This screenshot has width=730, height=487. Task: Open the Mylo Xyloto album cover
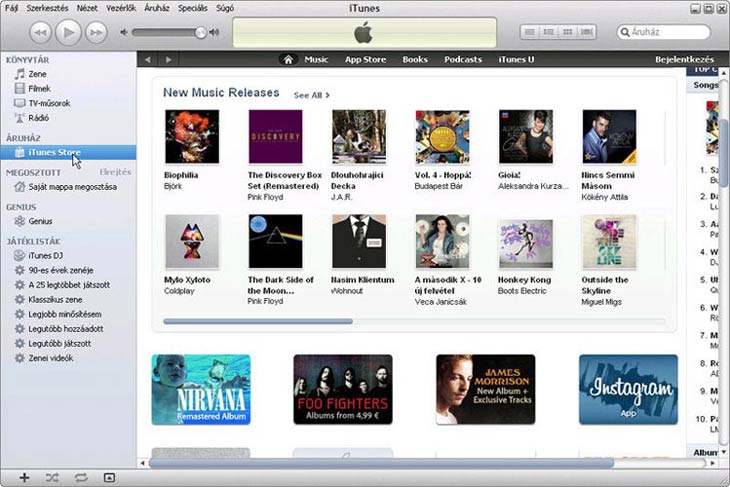click(x=192, y=241)
